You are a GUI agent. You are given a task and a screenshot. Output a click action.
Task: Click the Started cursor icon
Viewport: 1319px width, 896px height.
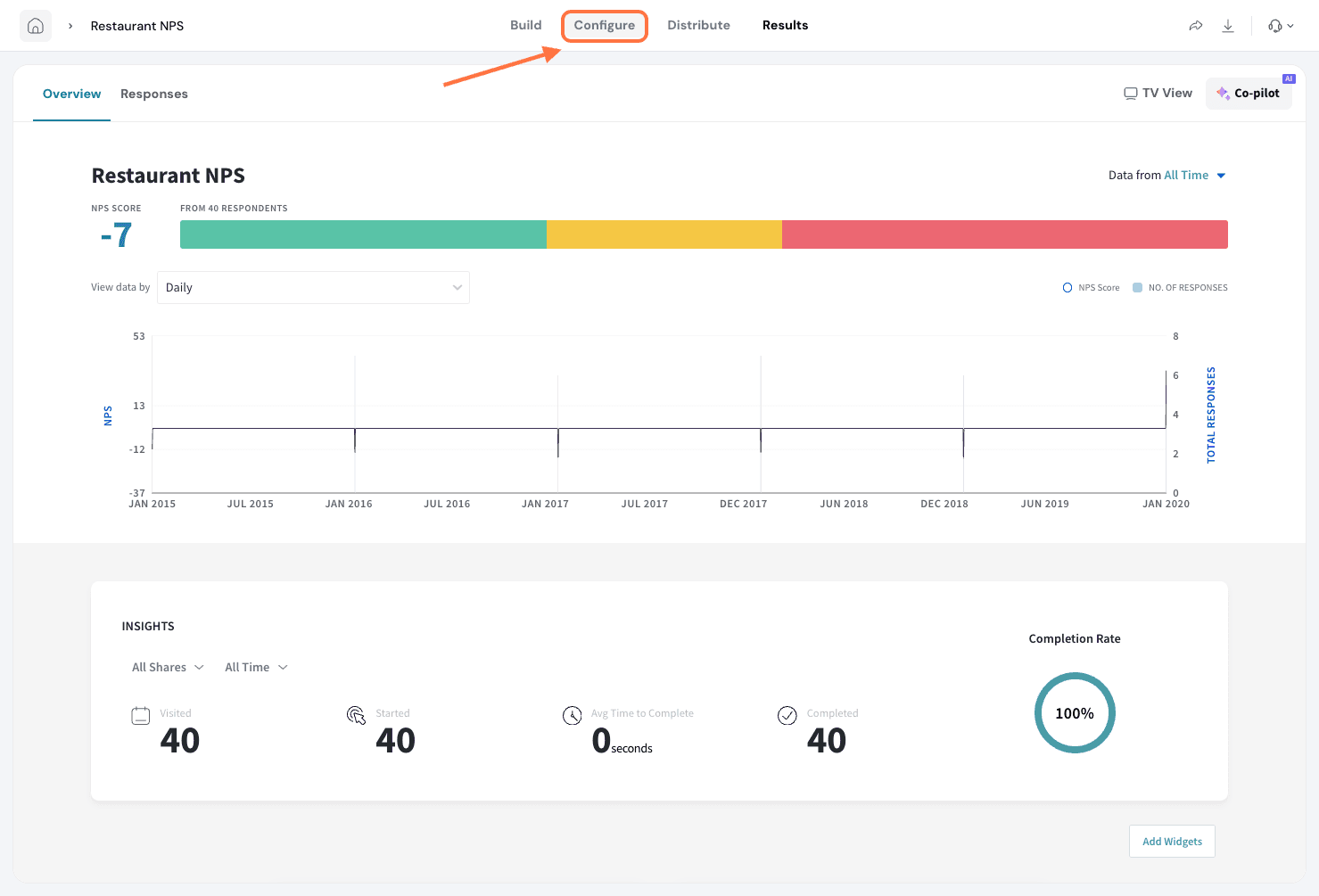[356, 715]
